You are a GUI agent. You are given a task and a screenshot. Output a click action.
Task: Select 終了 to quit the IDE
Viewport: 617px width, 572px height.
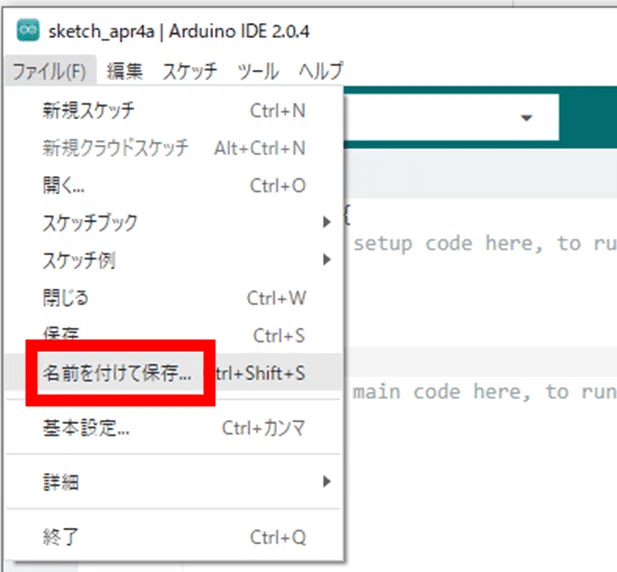pos(174,537)
